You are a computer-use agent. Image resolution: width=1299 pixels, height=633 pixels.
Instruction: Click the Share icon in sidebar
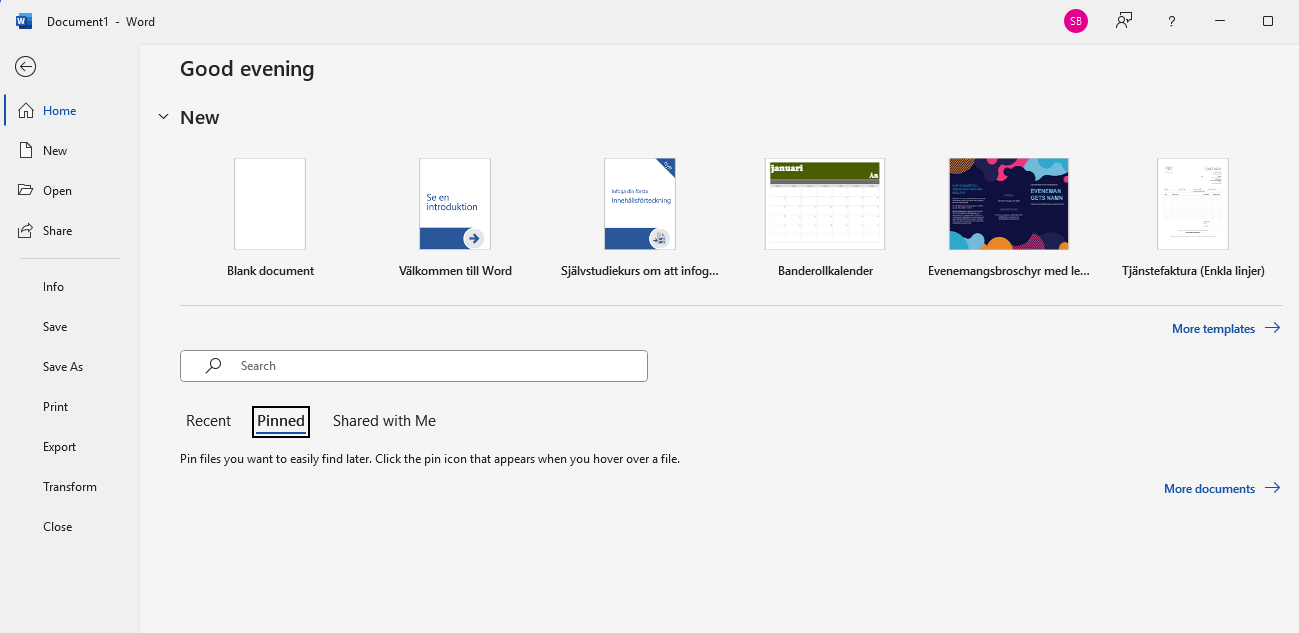click(26, 230)
